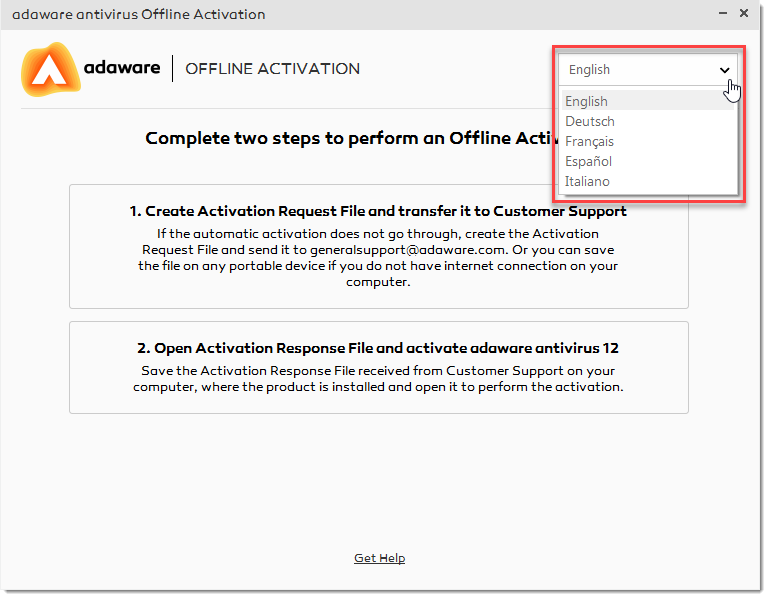Screen dimensions: 768x598
Task: Click the OFFLINE ACTIVATION header text
Action: pyautogui.click(x=272, y=69)
